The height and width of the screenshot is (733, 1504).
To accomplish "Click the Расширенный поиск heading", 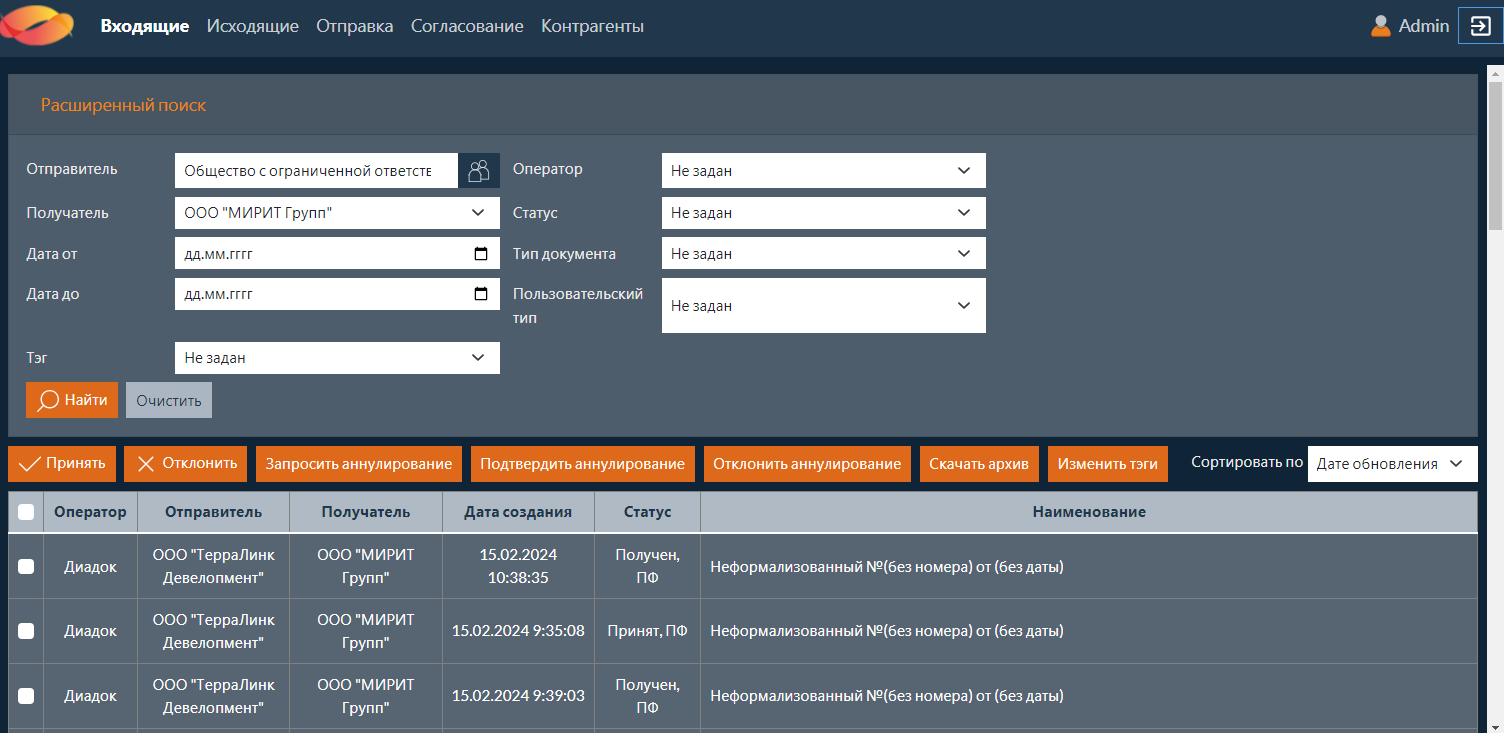I will [123, 104].
